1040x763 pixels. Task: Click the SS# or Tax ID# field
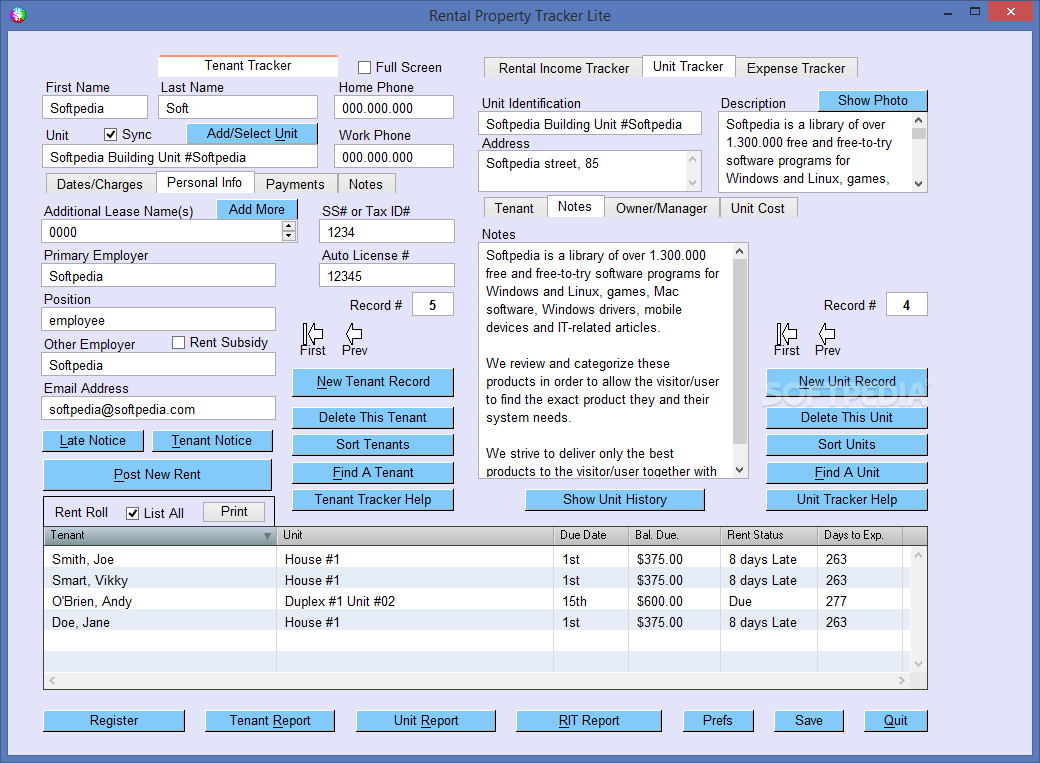point(387,232)
